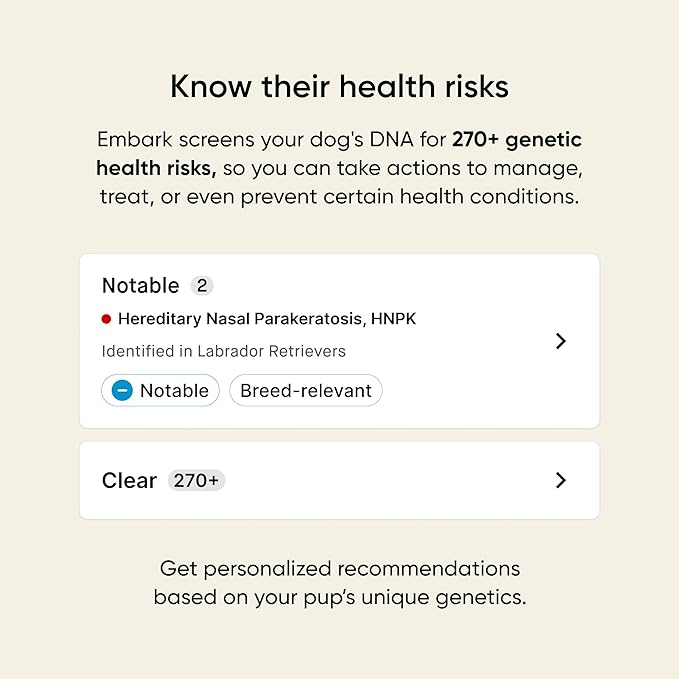Click the Notable pill label text
Image resolution: width=679 pixels, height=679 pixels.
(x=174, y=391)
